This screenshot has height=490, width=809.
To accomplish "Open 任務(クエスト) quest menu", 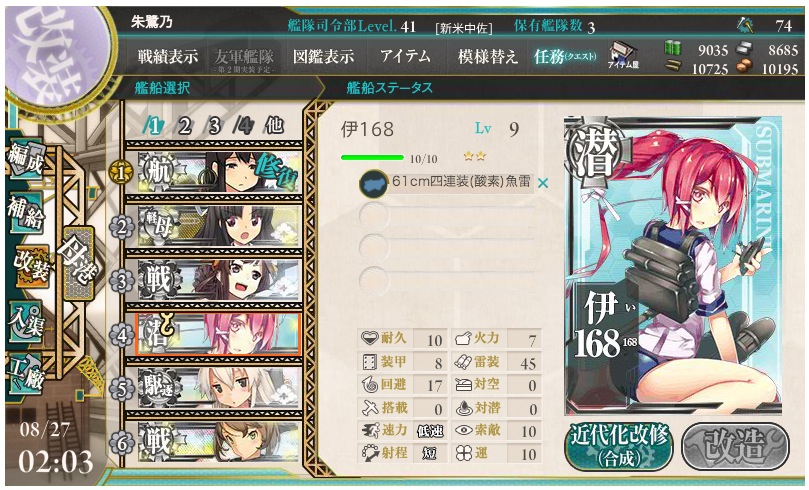I will click(565, 57).
